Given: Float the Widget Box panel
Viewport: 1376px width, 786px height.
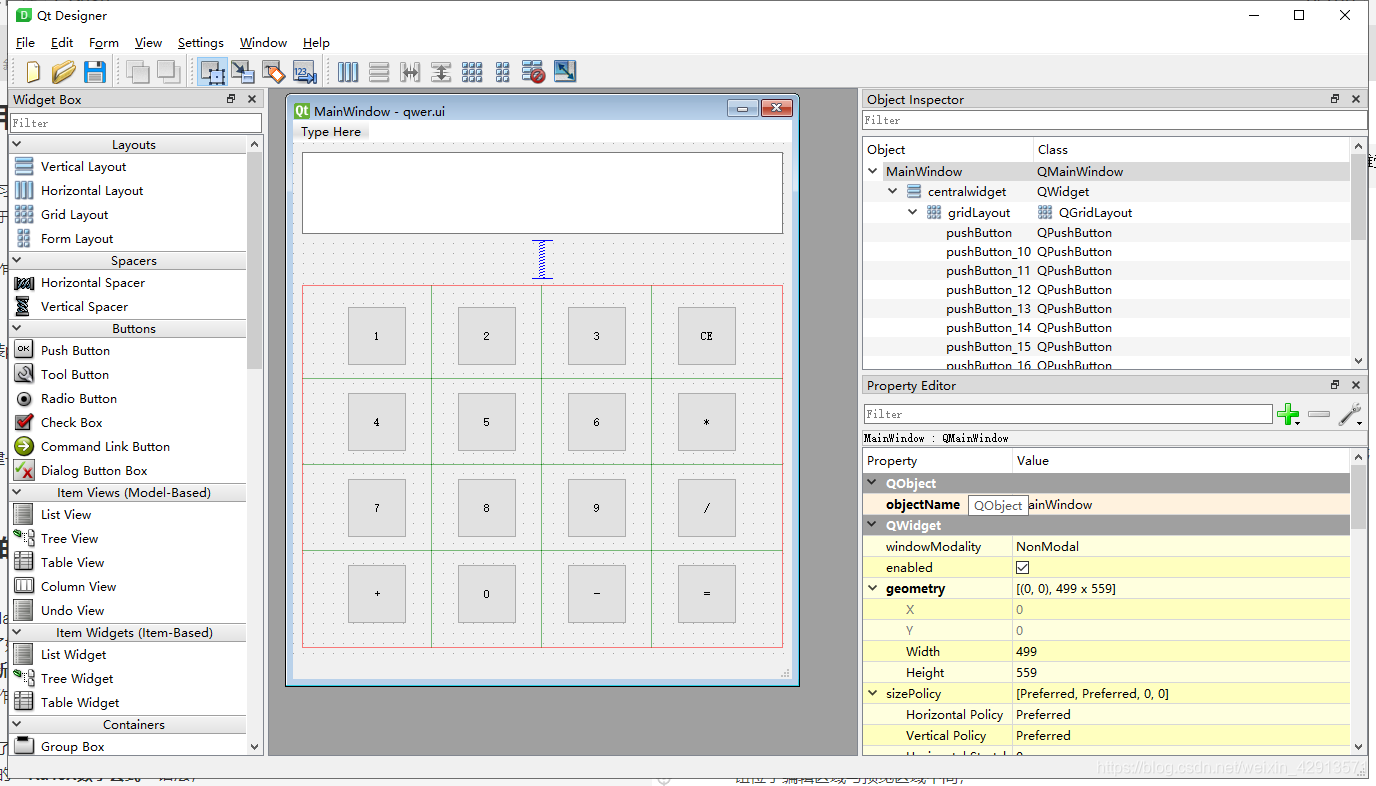Looking at the screenshot, I should [231, 99].
